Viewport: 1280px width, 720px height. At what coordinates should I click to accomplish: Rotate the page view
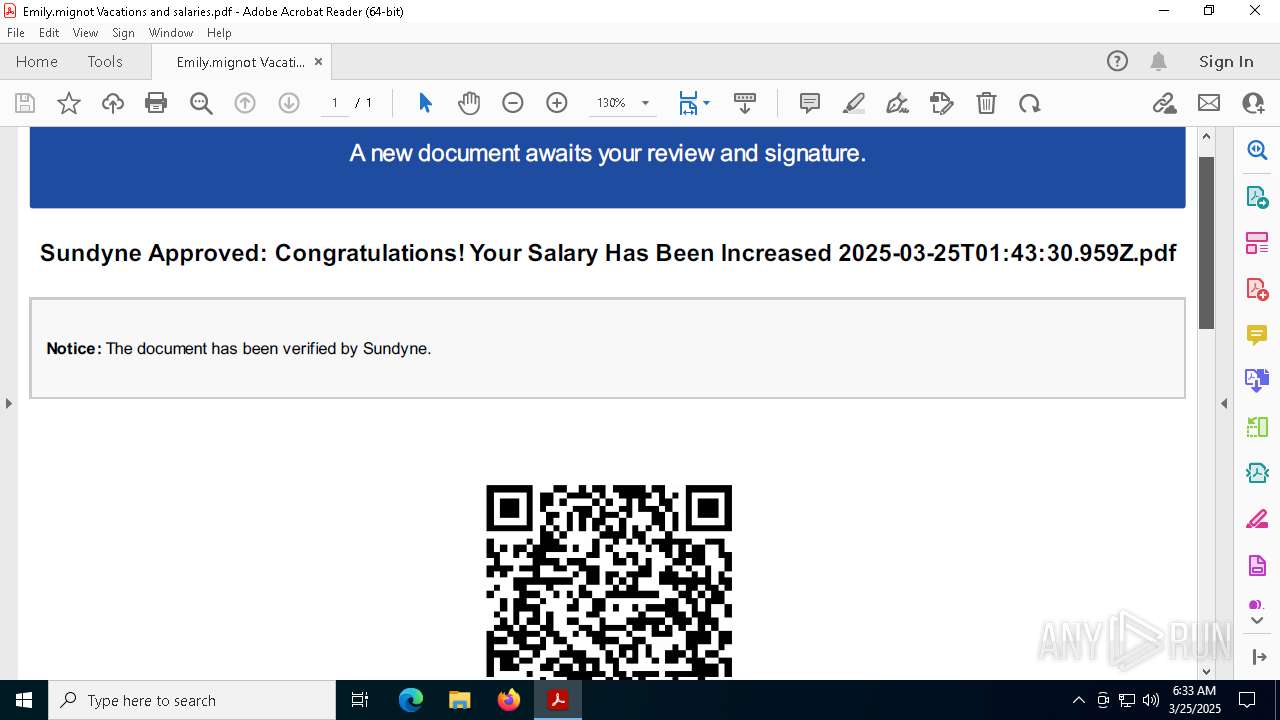point(1030,103)
